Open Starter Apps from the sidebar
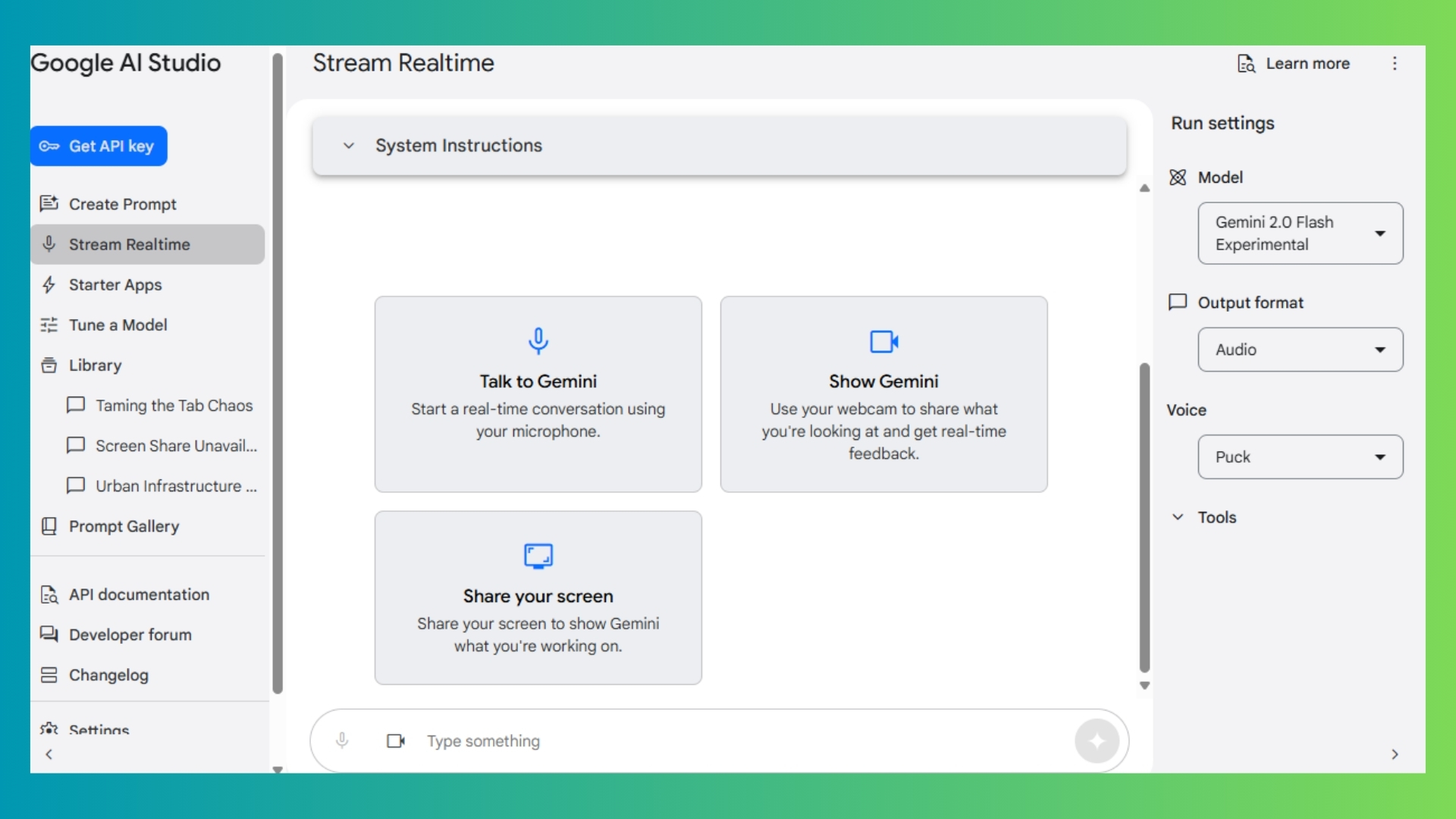 tap(115, 284)
